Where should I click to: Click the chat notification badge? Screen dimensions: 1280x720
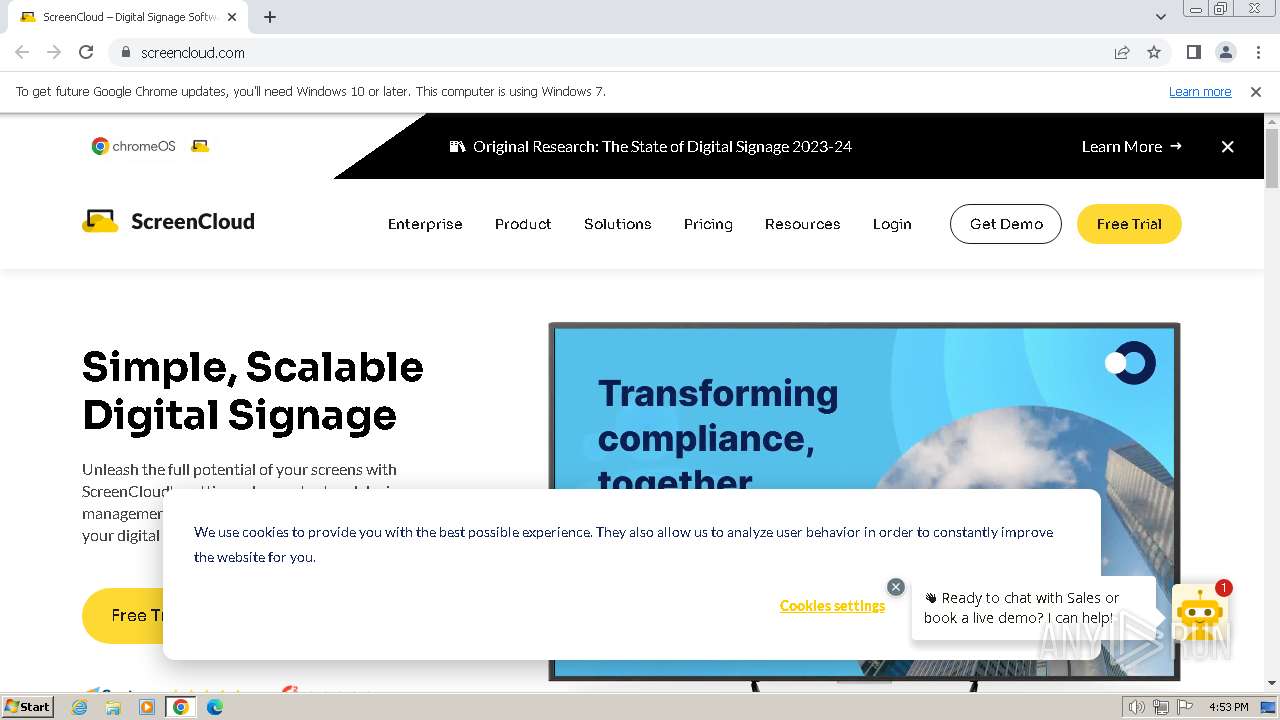(1223, 588)
